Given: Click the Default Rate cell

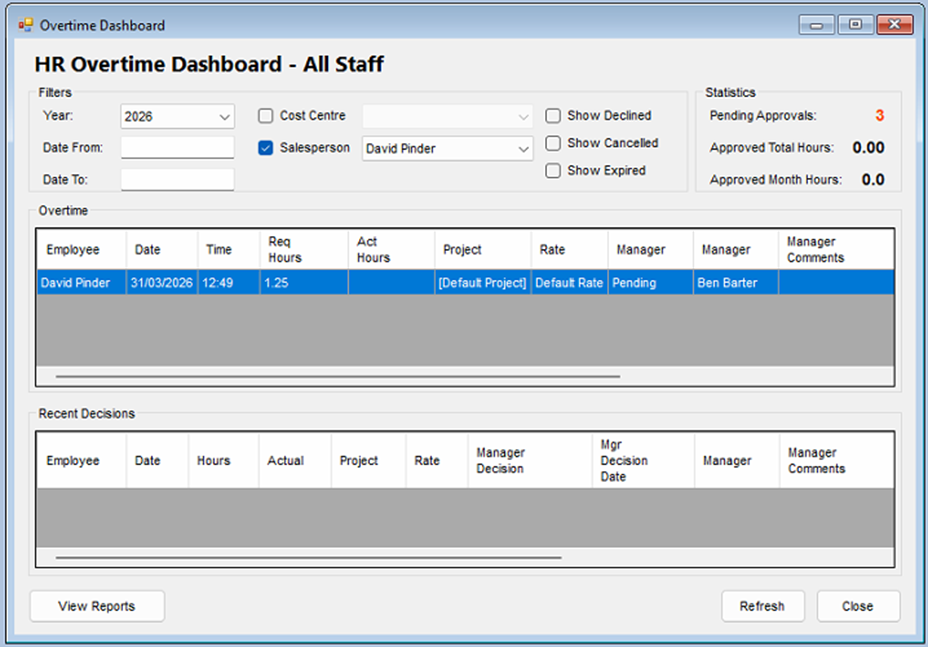Looking at the screenshot, I should click(569, 282).
